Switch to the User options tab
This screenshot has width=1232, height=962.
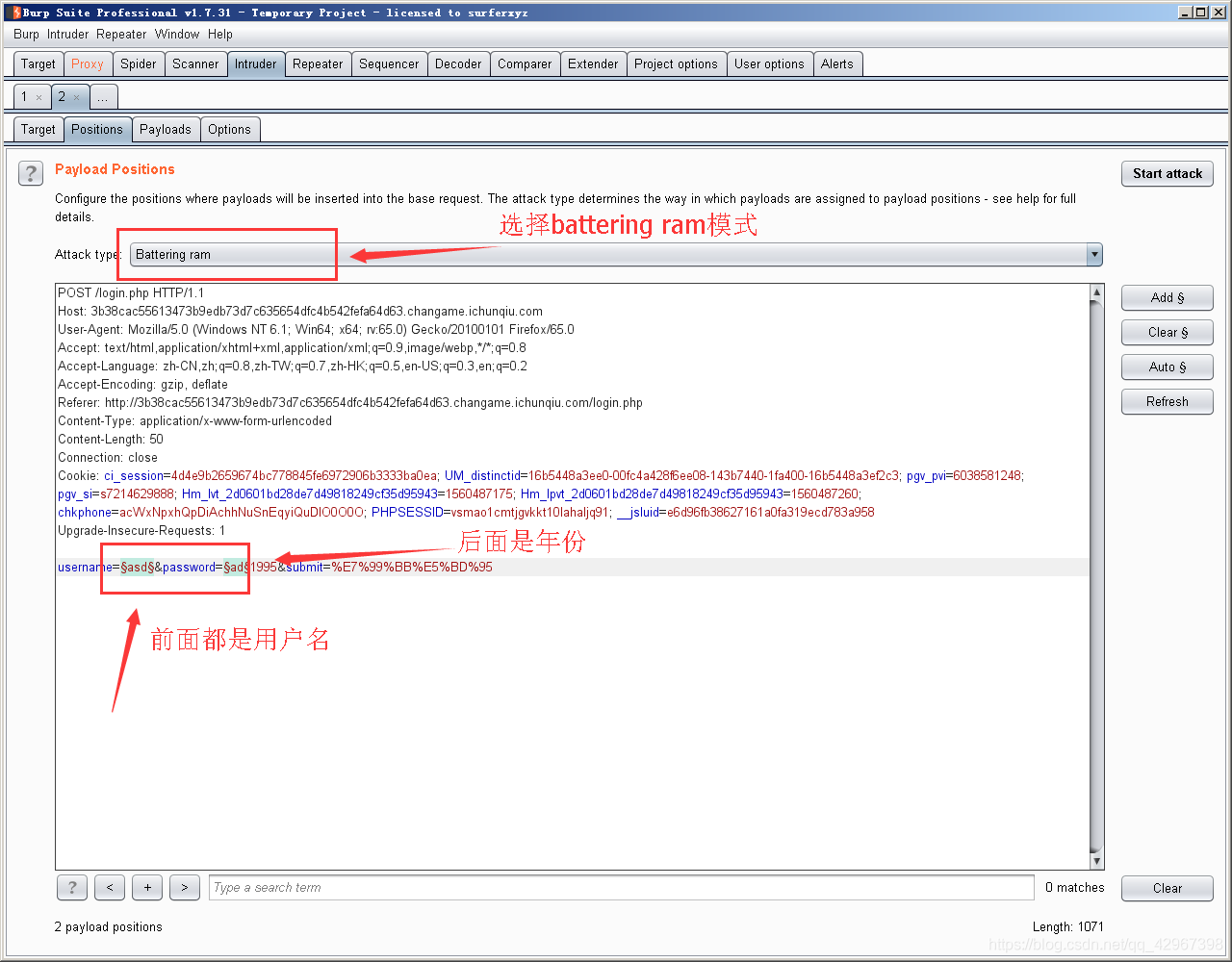coord(769,64)
